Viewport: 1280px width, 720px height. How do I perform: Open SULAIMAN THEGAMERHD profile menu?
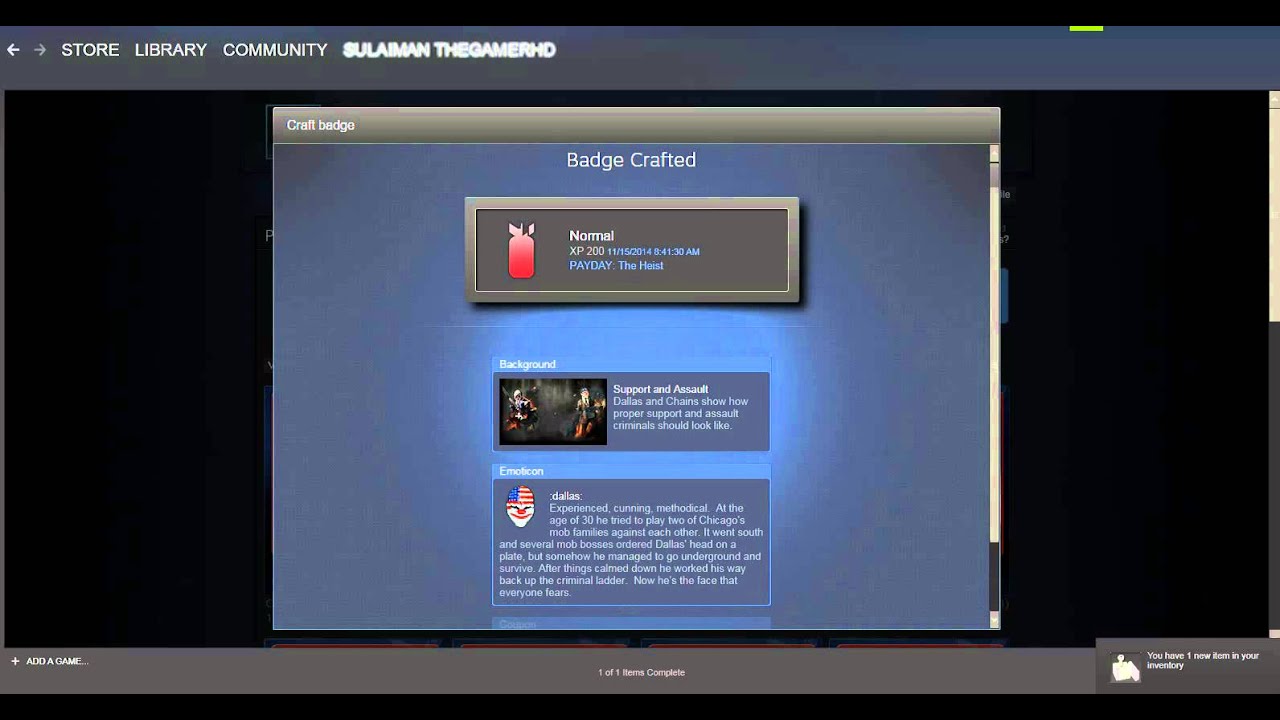(449, 49)
